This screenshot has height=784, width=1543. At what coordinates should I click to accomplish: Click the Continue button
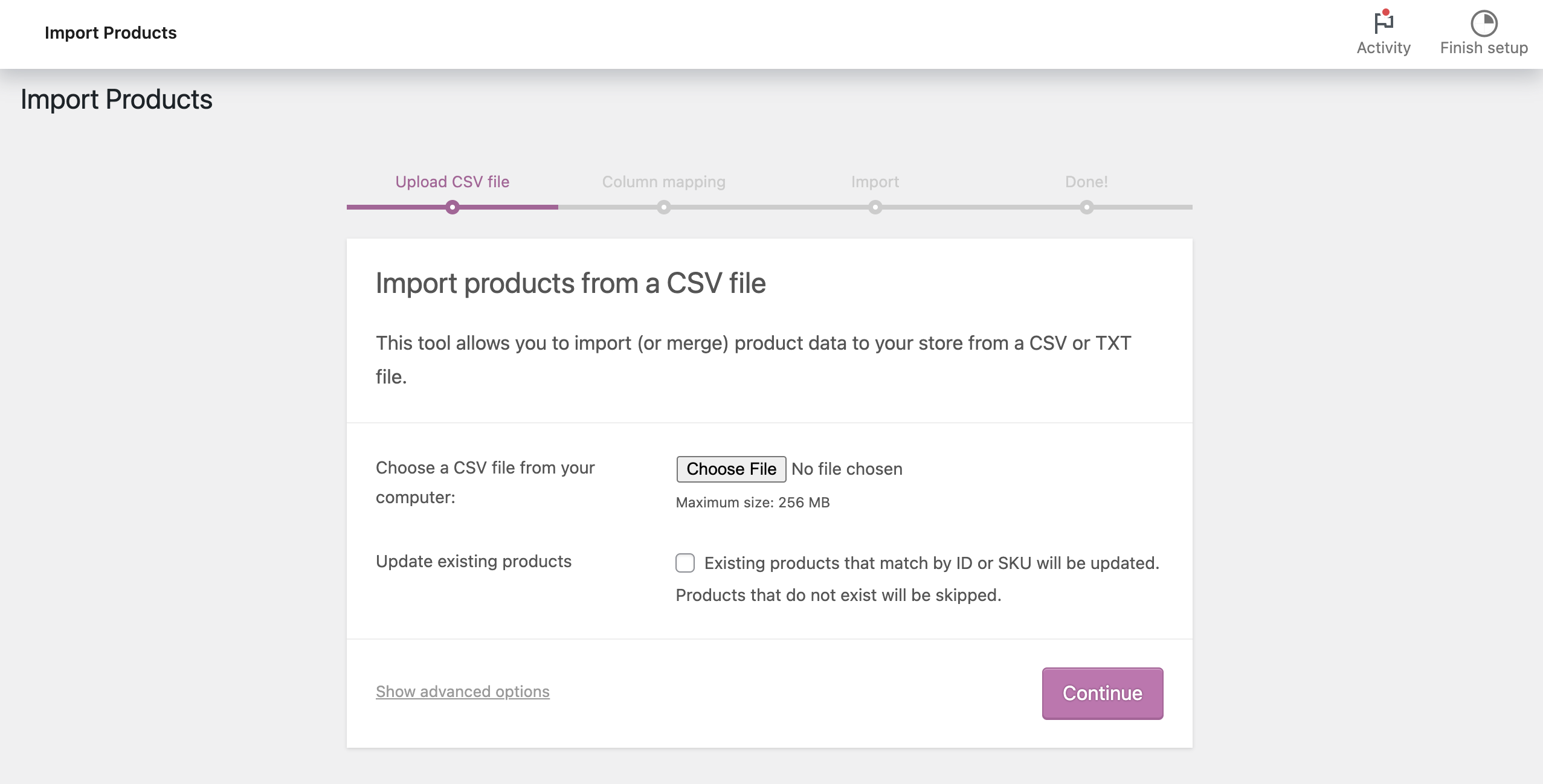point(1102,692)
